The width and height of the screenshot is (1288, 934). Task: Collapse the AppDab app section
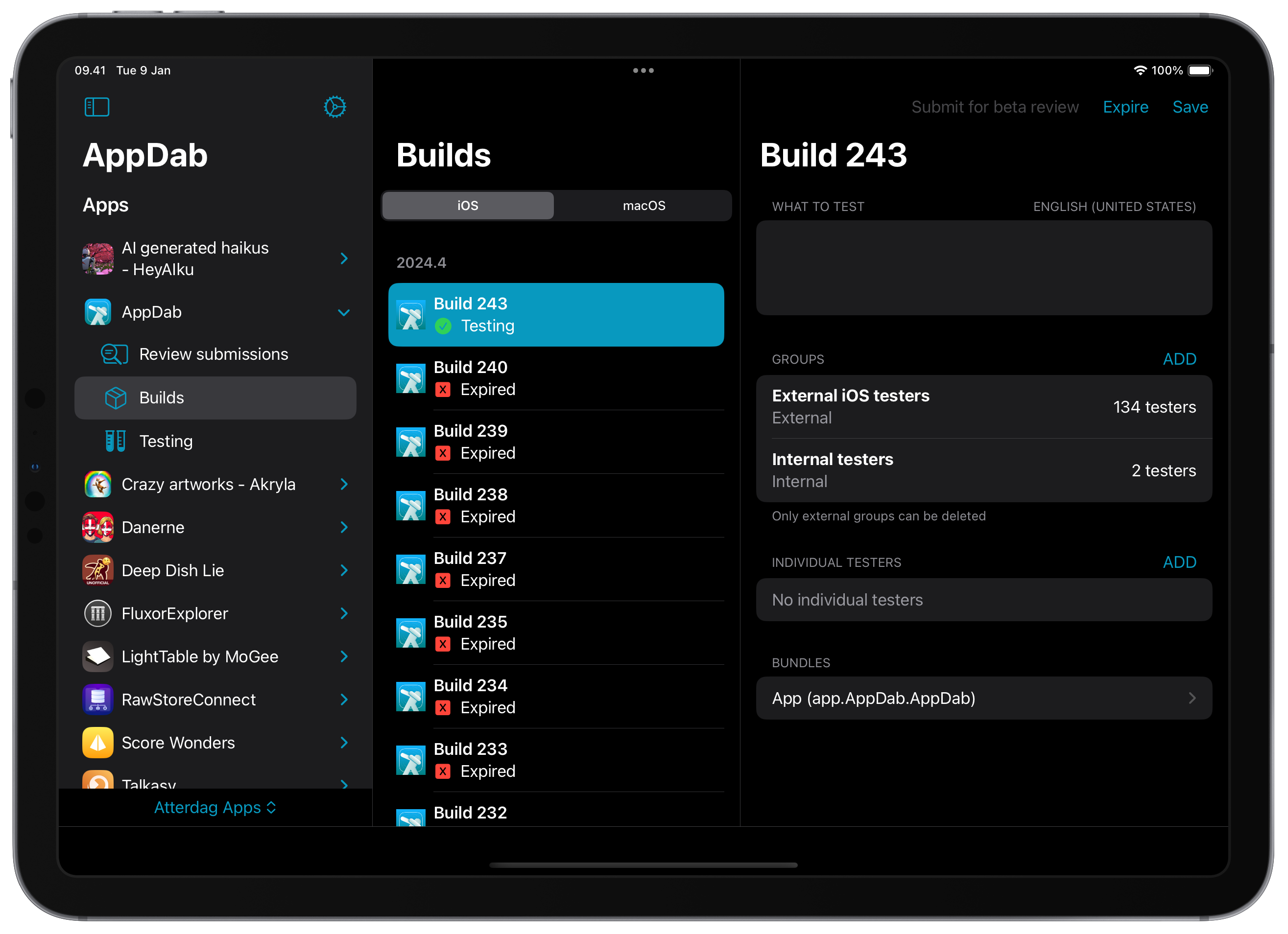(x=344, y=312)
